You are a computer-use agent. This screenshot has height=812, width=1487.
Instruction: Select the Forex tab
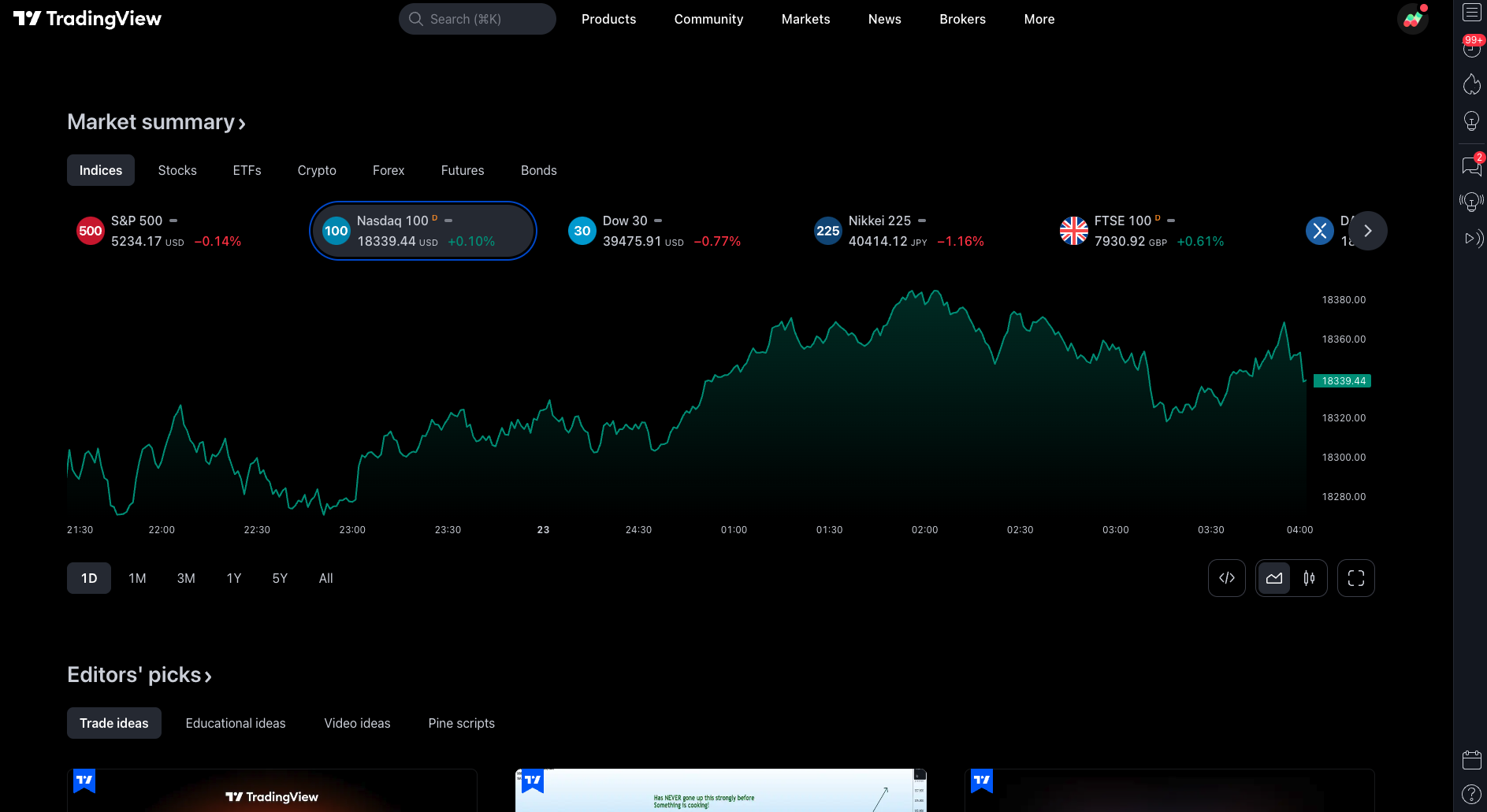(388, 170)
